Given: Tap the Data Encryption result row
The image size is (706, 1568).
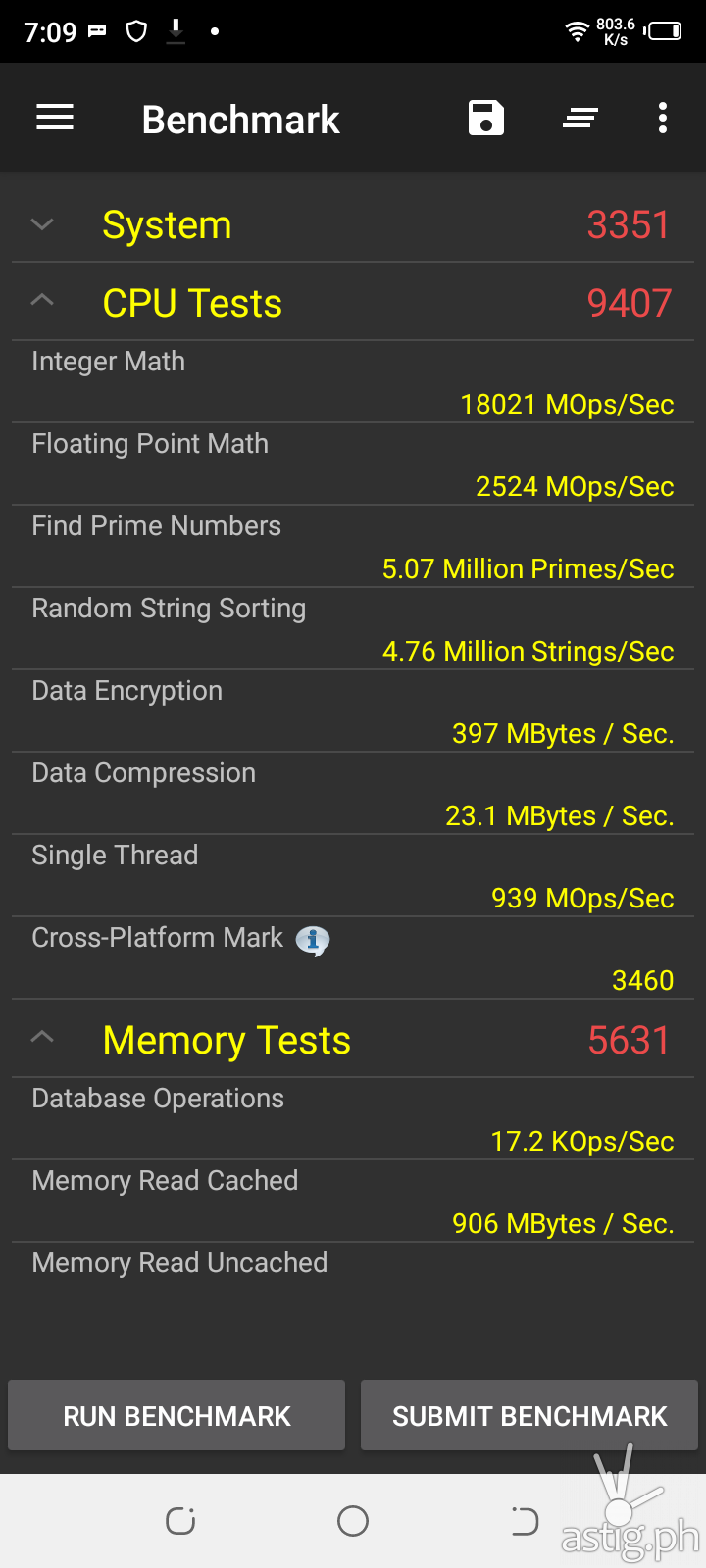Looking at the screenshot, I should point(353,711).
